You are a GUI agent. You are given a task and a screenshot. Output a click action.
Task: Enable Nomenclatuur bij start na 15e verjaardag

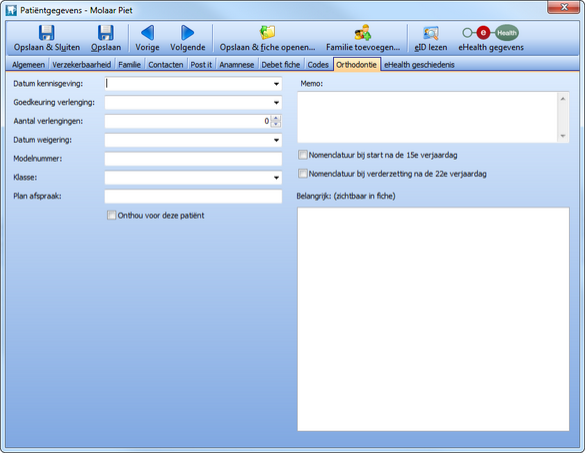click(303, 155)
